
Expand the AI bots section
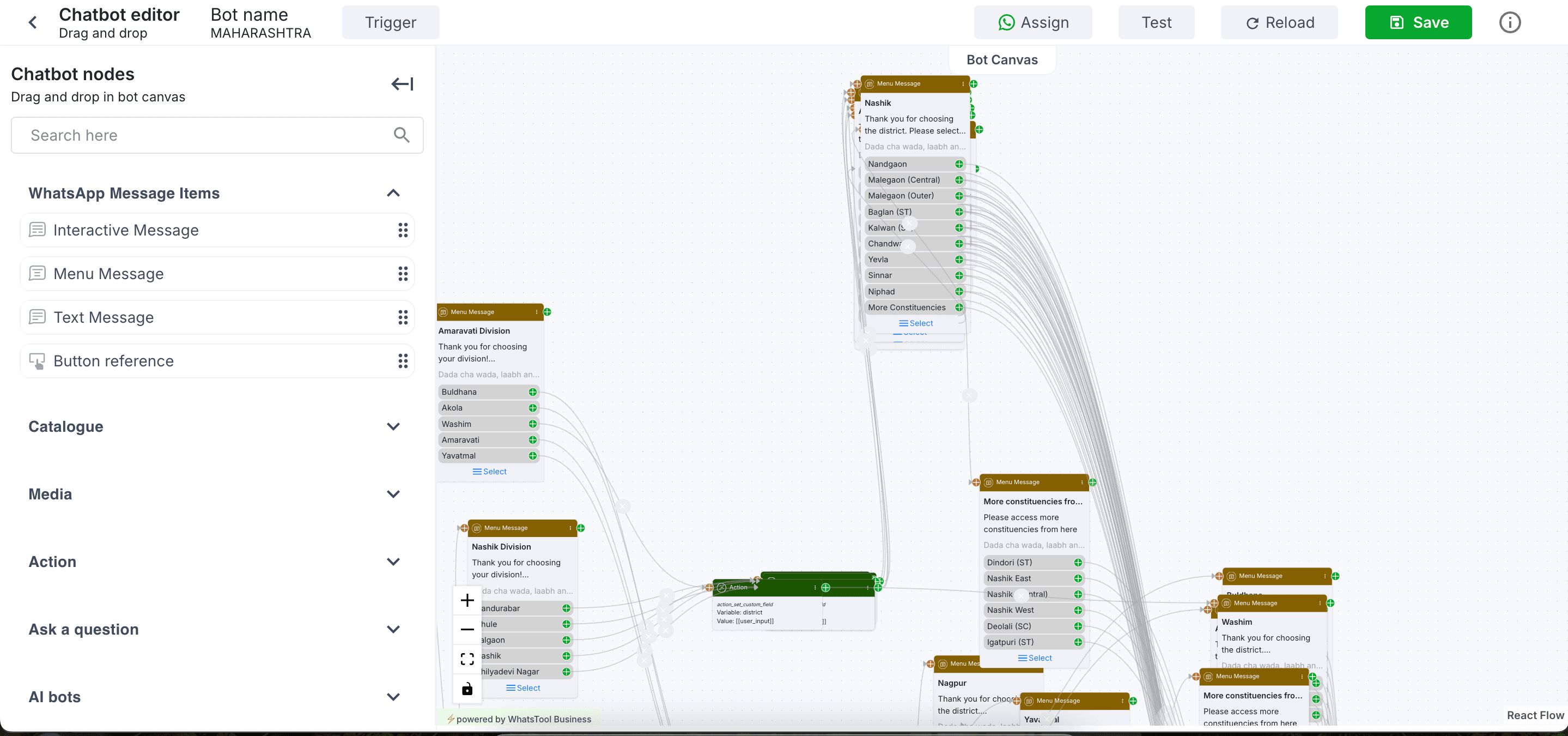tap(393, 697)
